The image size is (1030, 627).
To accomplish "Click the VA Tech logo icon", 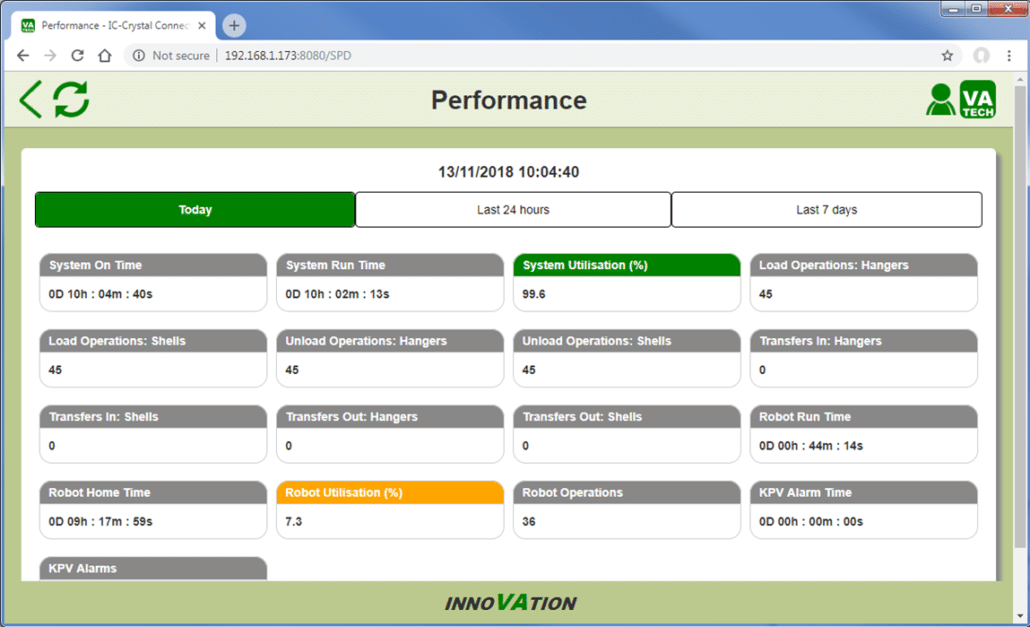I will pyautogui.click(x=977, y=100).
